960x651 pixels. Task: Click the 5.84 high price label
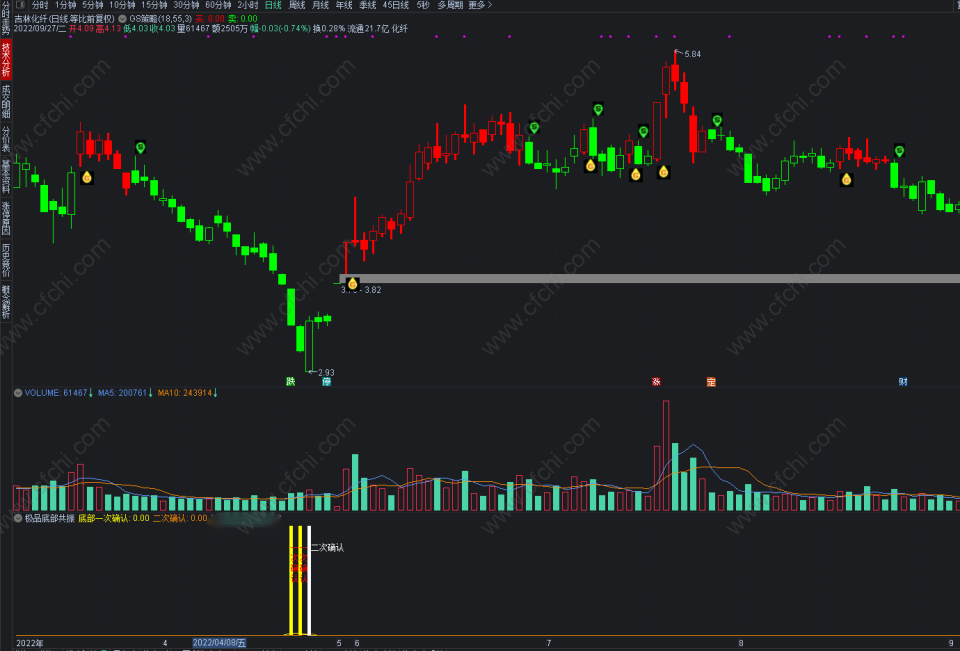692,54
